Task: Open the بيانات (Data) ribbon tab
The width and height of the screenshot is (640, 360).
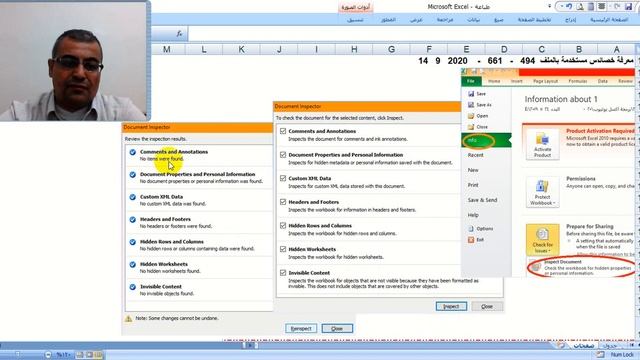Action: [x=473, y=20]
